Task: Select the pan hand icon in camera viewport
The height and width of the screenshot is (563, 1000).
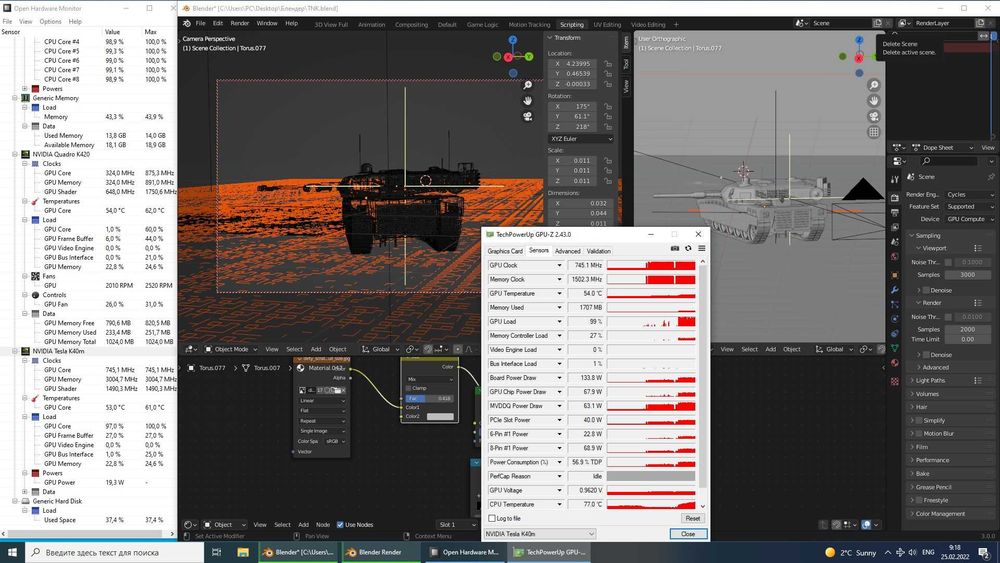Action: coord(527,101)
